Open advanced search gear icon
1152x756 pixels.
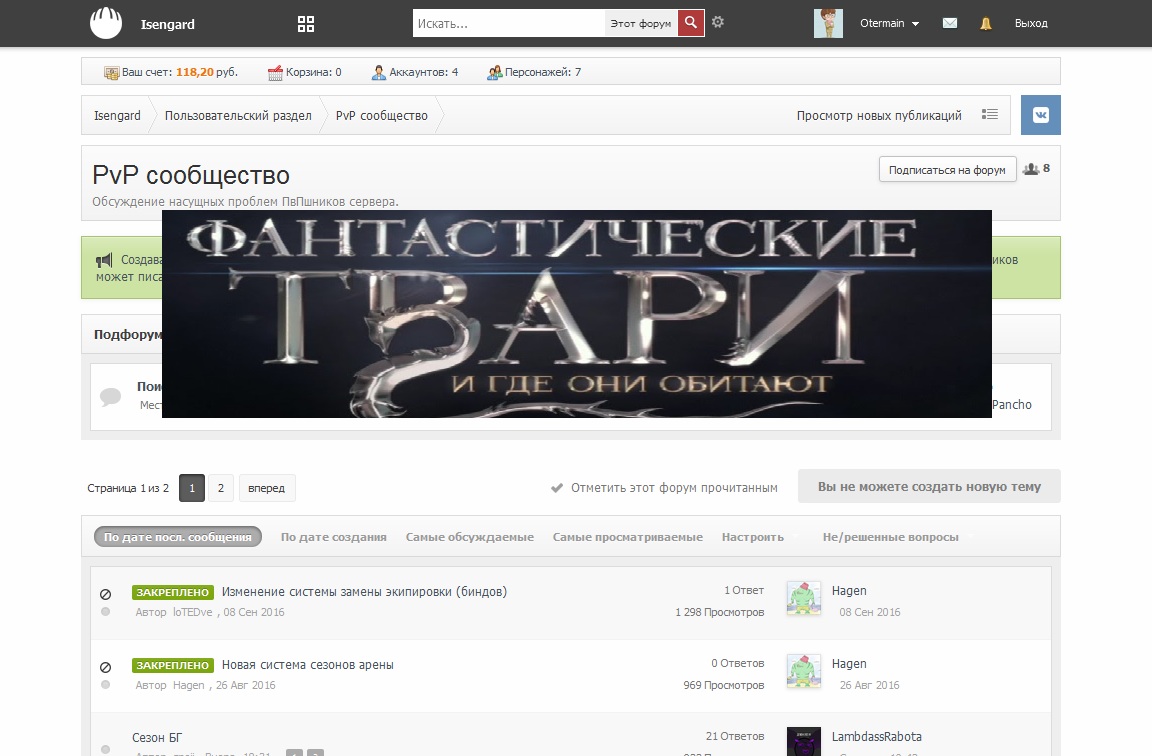718,22
